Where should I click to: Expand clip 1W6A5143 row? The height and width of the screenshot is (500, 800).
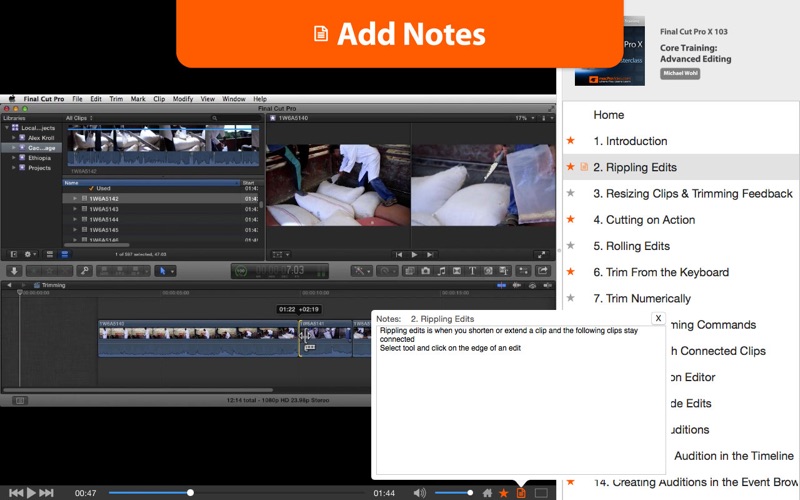click(75, 209)
